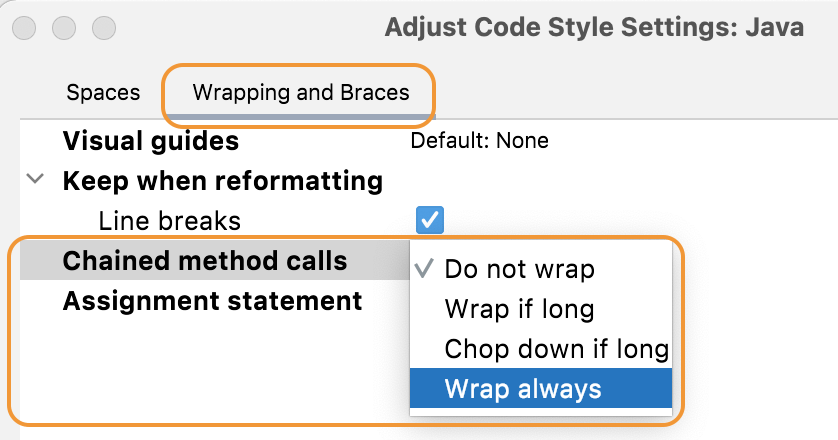This screenshot has width=838, height=440.
Task: Click the Line breaks label
Action: click(169, 220)
